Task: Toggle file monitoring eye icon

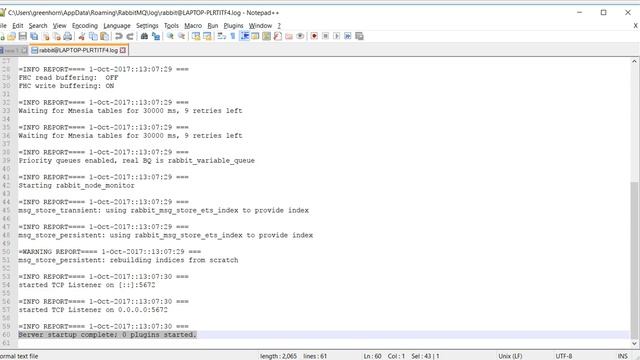Action: pos(300,36)
